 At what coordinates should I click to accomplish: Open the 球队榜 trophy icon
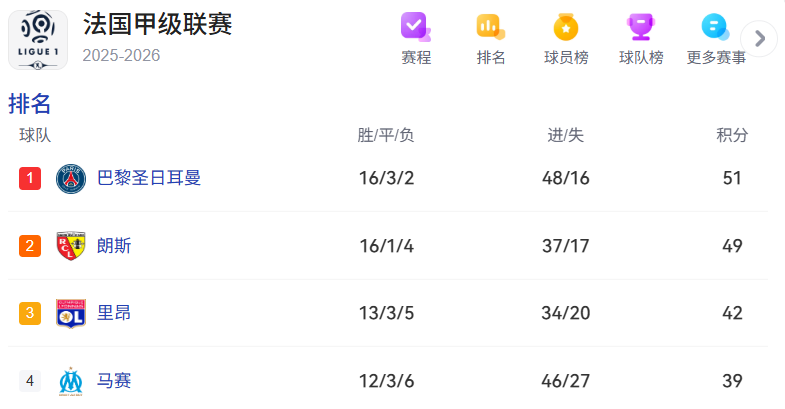click(641, 26)
